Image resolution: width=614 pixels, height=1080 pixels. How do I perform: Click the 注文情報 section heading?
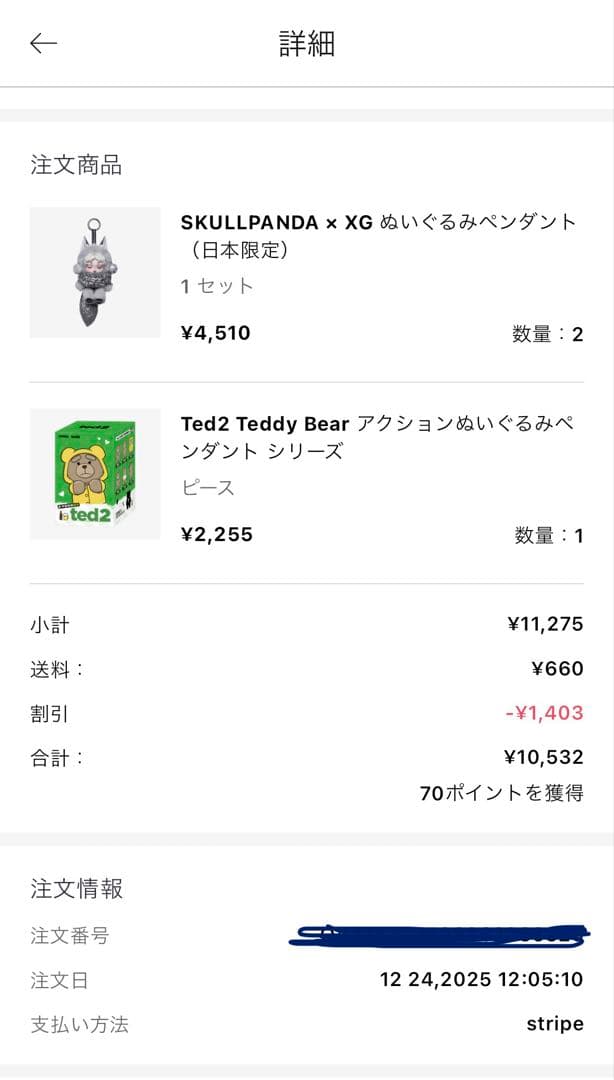[x=76, y=888]
